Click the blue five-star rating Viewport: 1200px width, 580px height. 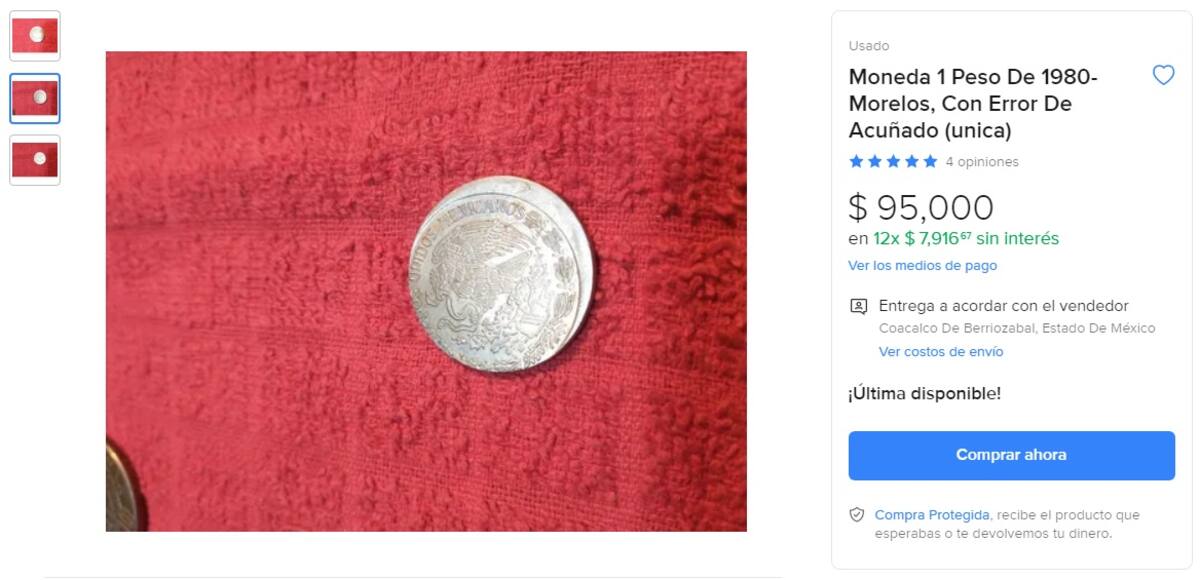point(893,161)
